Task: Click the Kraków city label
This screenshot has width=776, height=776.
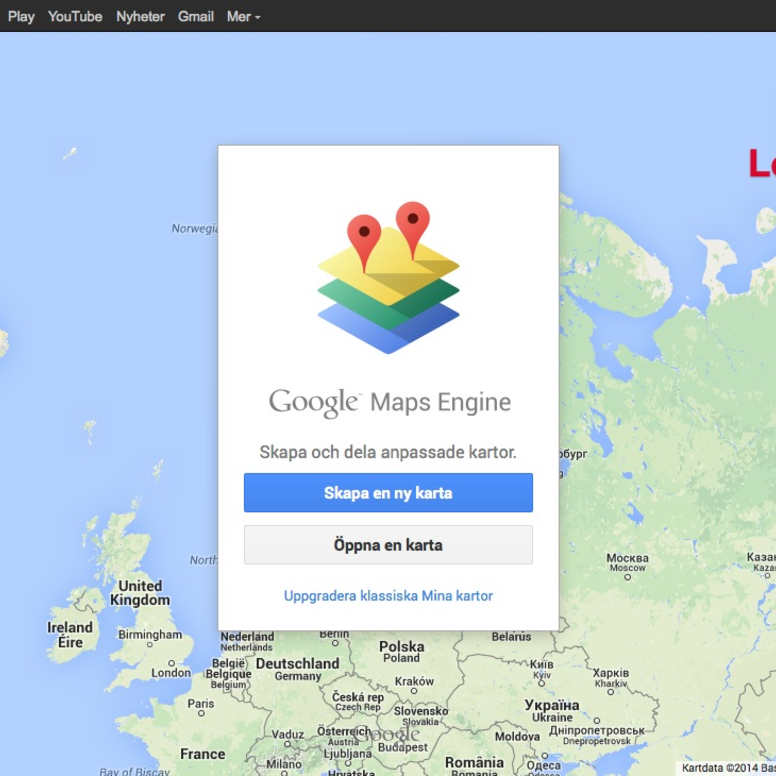Action: pyautogui.click(x=414, y=681)
